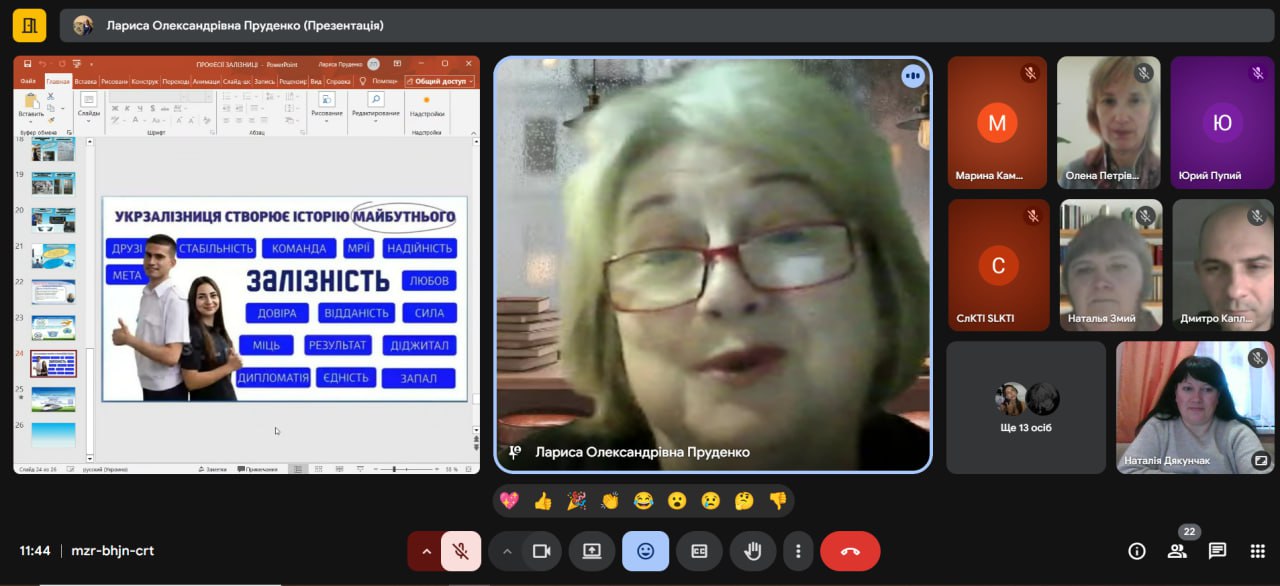This screenshot has height=586, width=1280.
Task: Turn on closed captions
Action: point(698,551)
